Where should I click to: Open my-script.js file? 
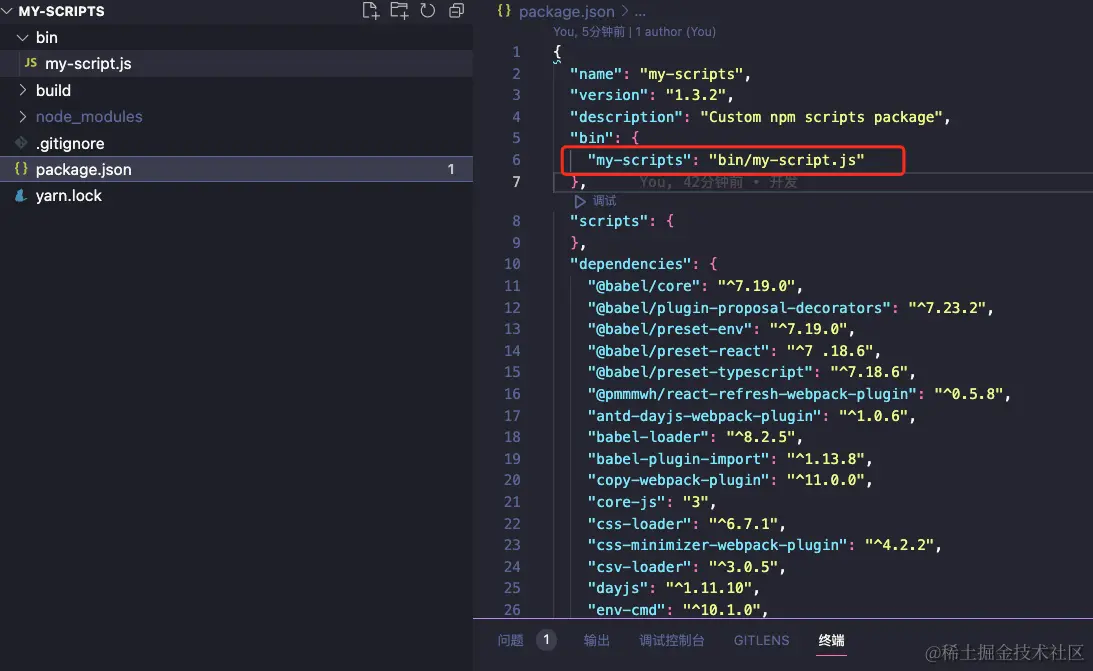tap(89, 63)
